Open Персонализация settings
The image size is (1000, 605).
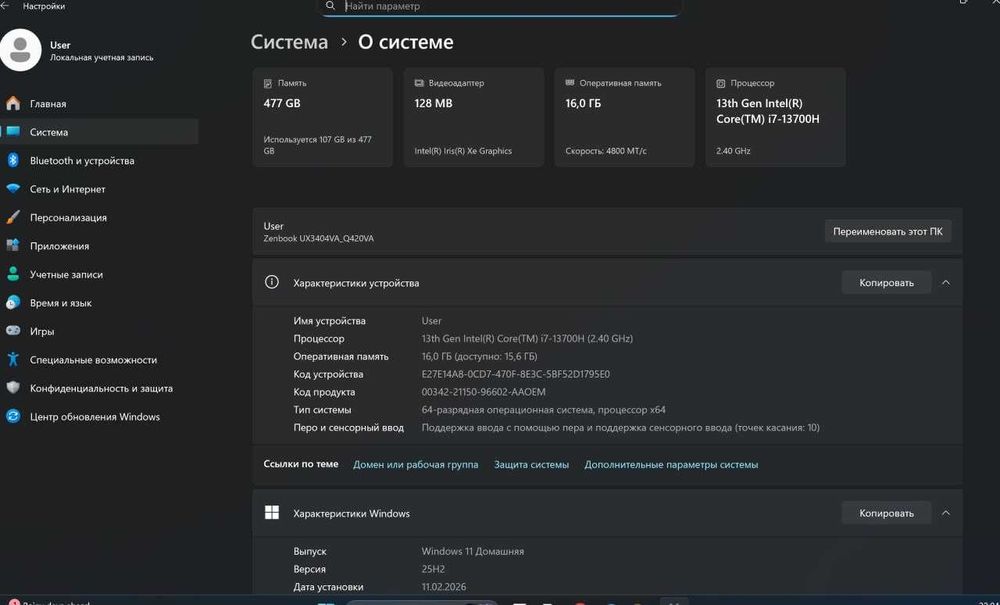tap(99, 217)
